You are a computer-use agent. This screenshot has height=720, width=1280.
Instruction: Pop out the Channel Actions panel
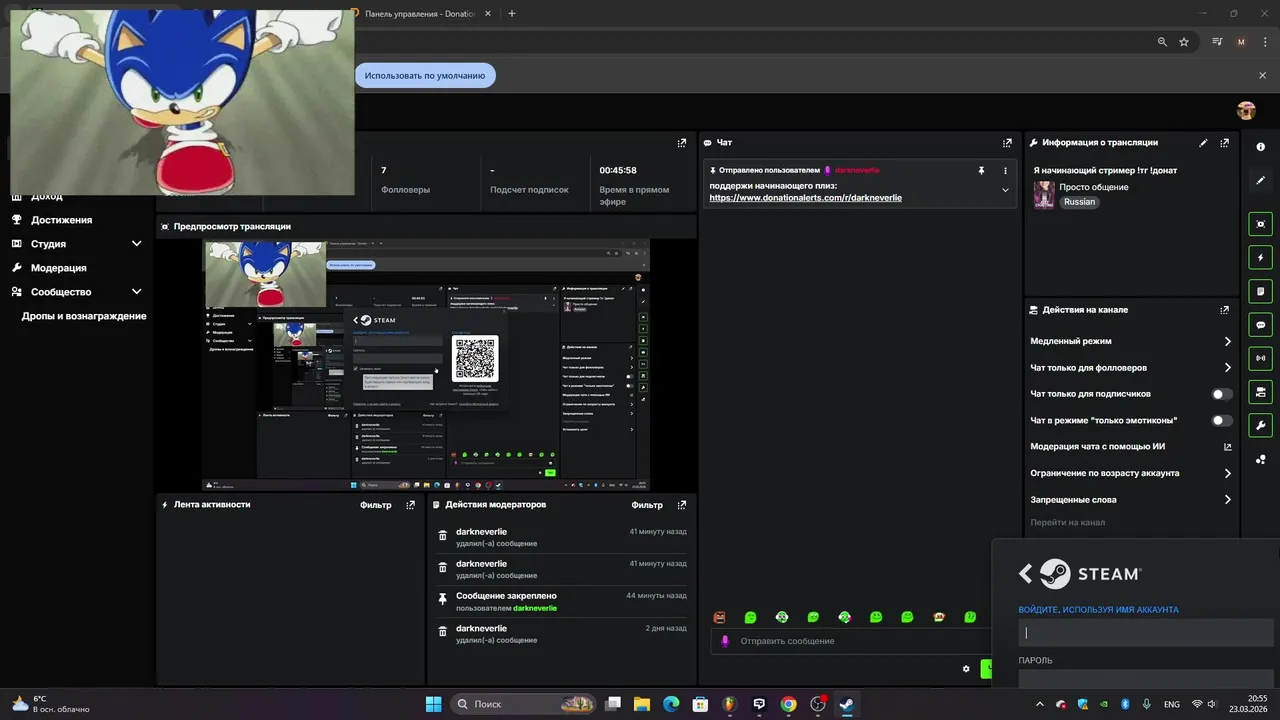1224,310
